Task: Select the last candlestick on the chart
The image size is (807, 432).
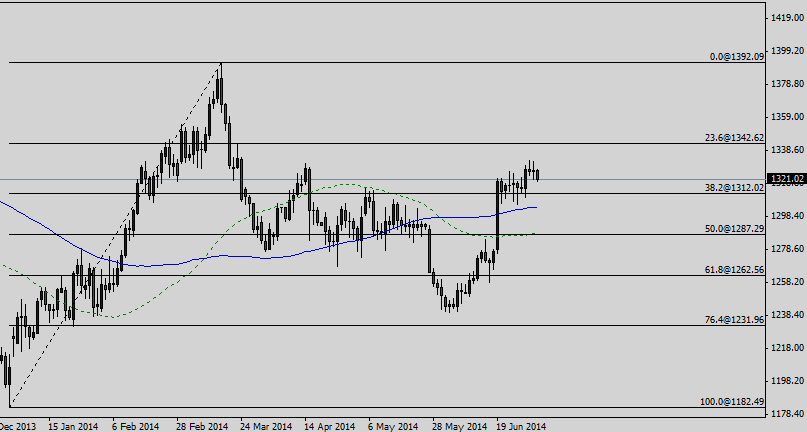Action: coord(538,175)
